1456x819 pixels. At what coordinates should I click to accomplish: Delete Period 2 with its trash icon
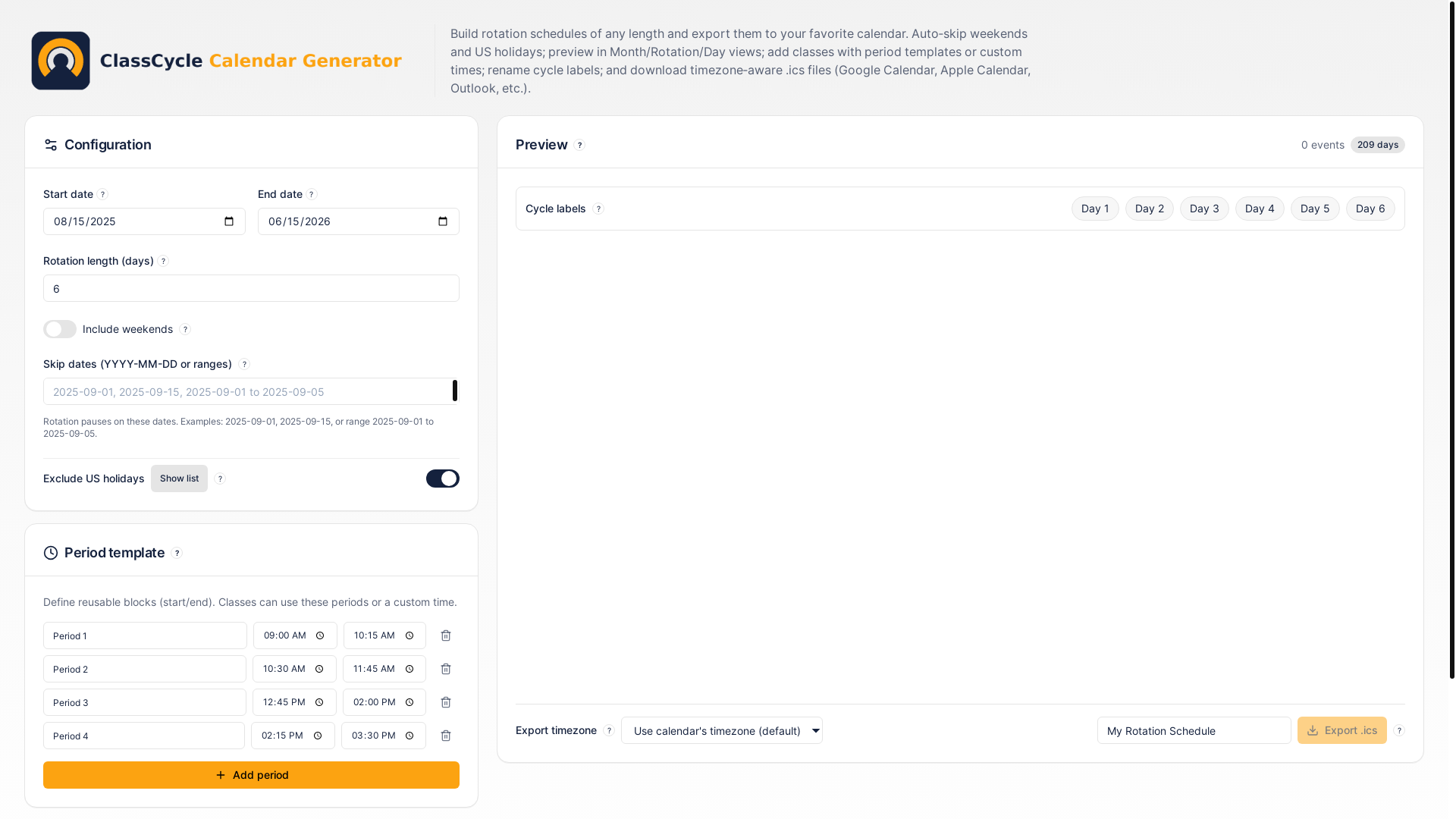click(446, 669)
